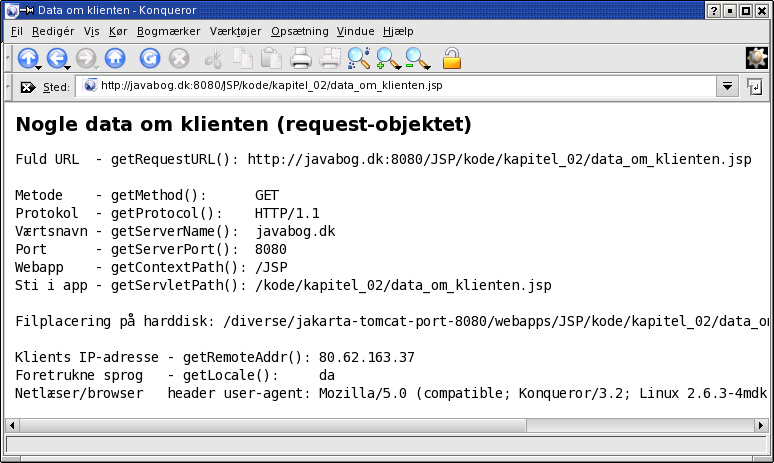Reload the page with the Reload icon

(x=150, y=59)
